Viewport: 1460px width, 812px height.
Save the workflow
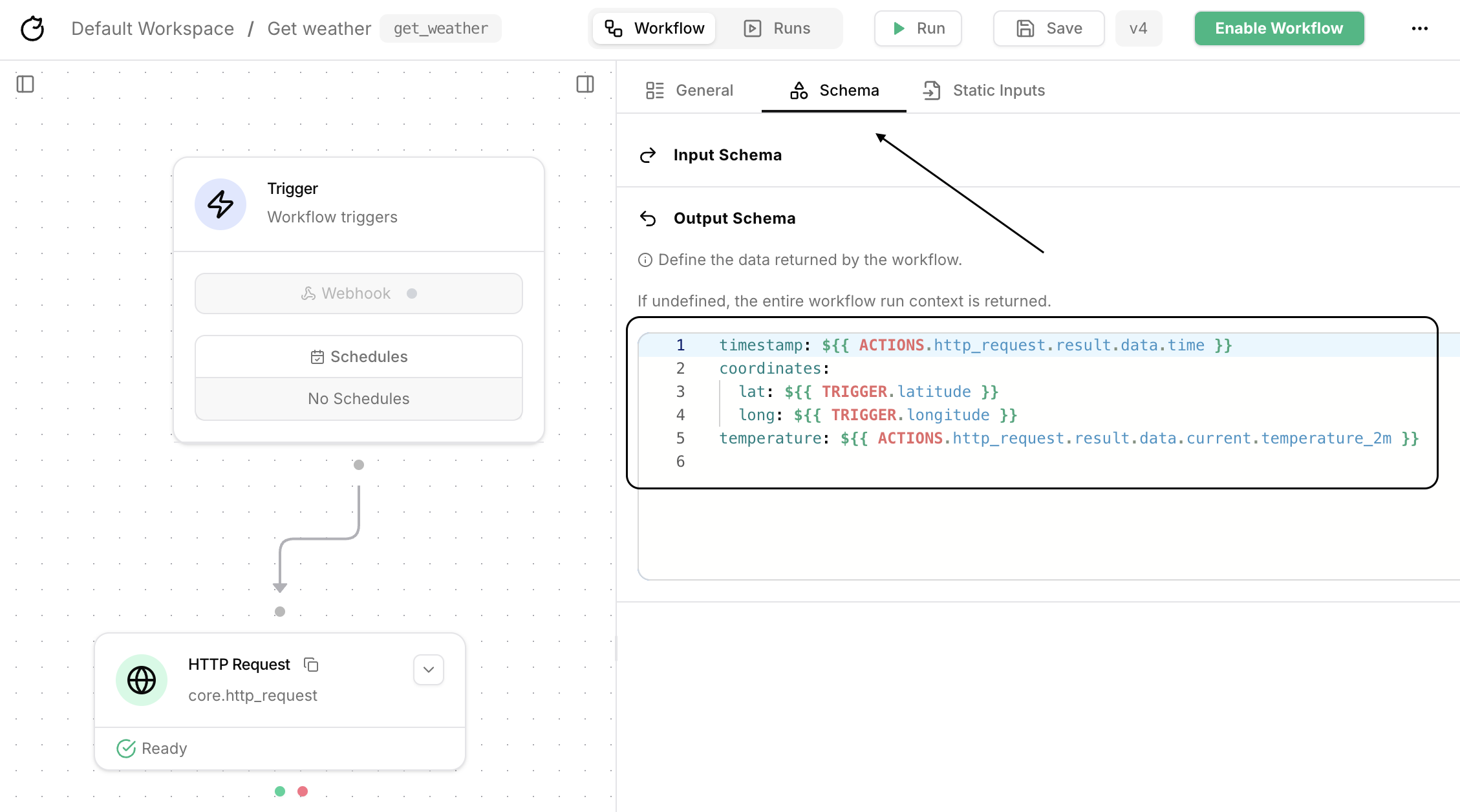pyautogui.click(x=1049, y=28)
